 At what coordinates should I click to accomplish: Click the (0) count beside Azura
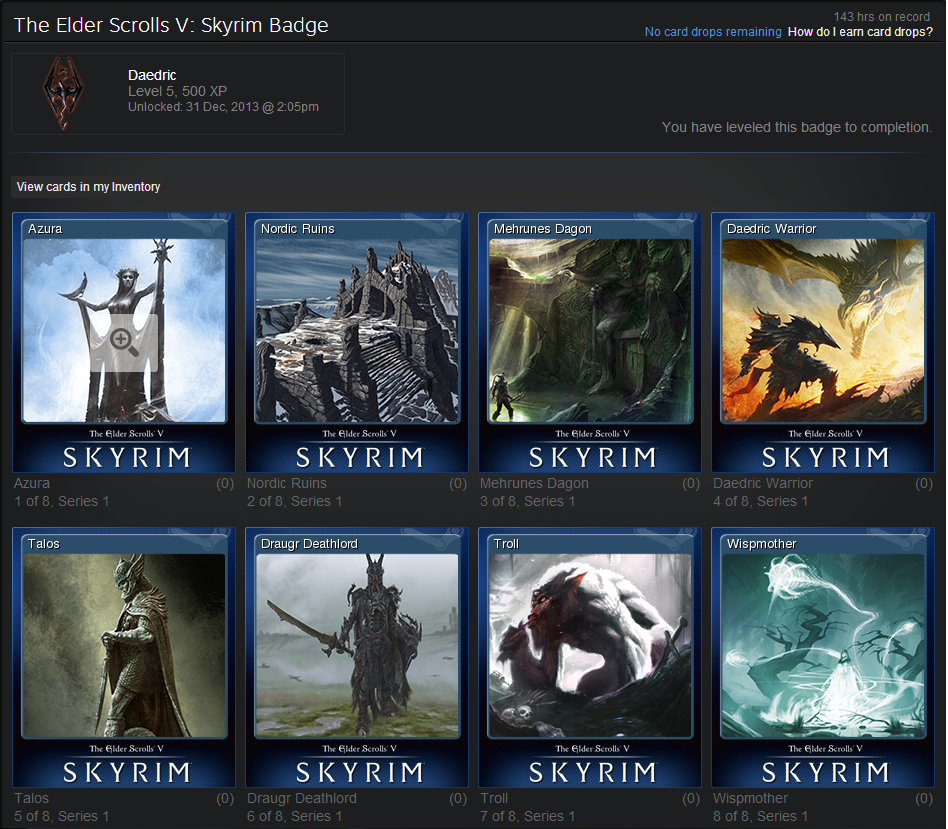click(x=225, y=483)
